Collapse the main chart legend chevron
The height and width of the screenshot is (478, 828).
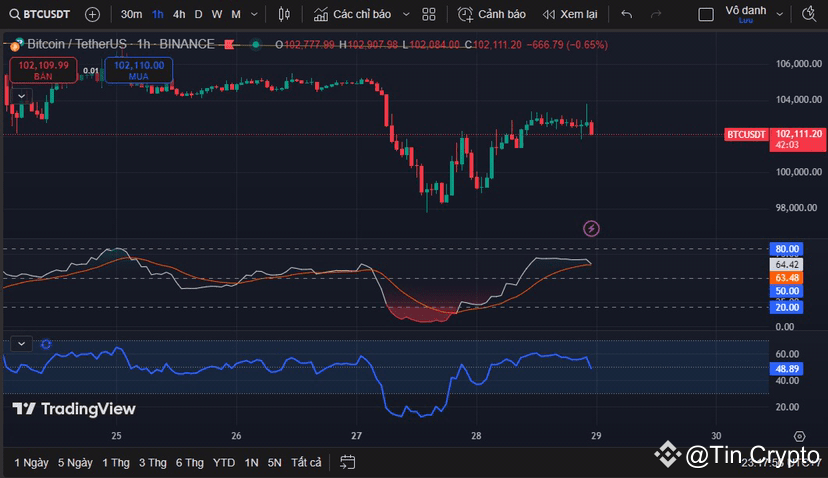click(21, 96)
